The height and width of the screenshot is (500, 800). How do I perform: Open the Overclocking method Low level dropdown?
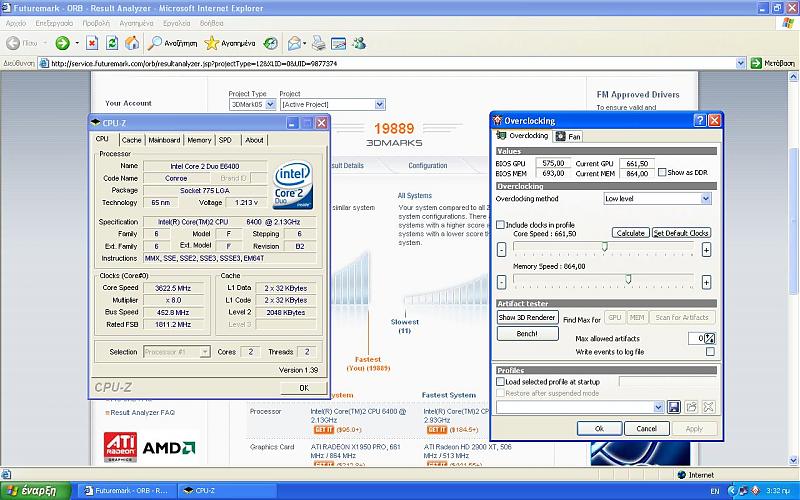(x=705, y=198)
